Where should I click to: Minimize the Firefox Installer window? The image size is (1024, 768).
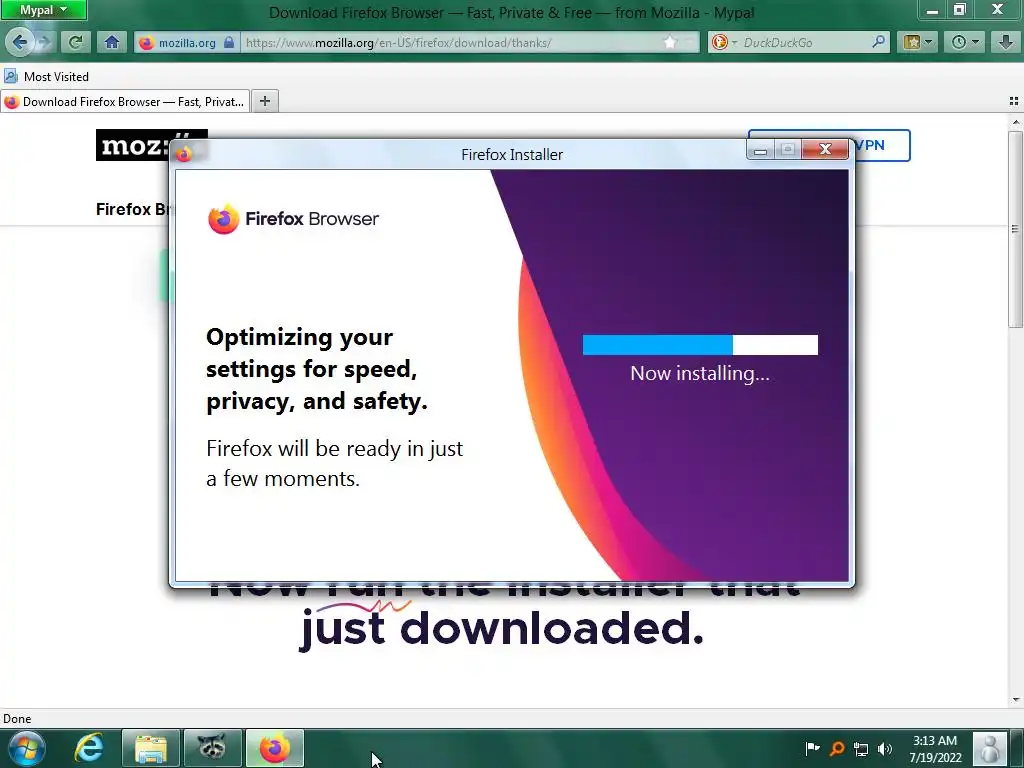tap(760, 150)
